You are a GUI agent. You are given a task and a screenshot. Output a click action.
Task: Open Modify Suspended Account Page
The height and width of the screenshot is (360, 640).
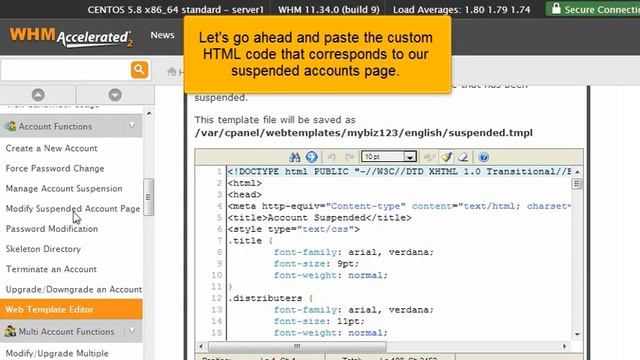pyautogui.click(x=73, y=209)
